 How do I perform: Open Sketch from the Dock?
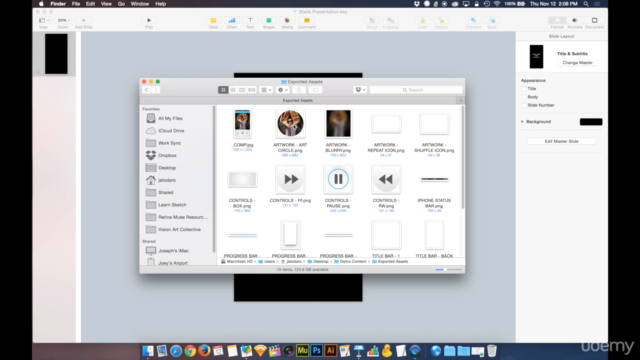pos(260,351)
